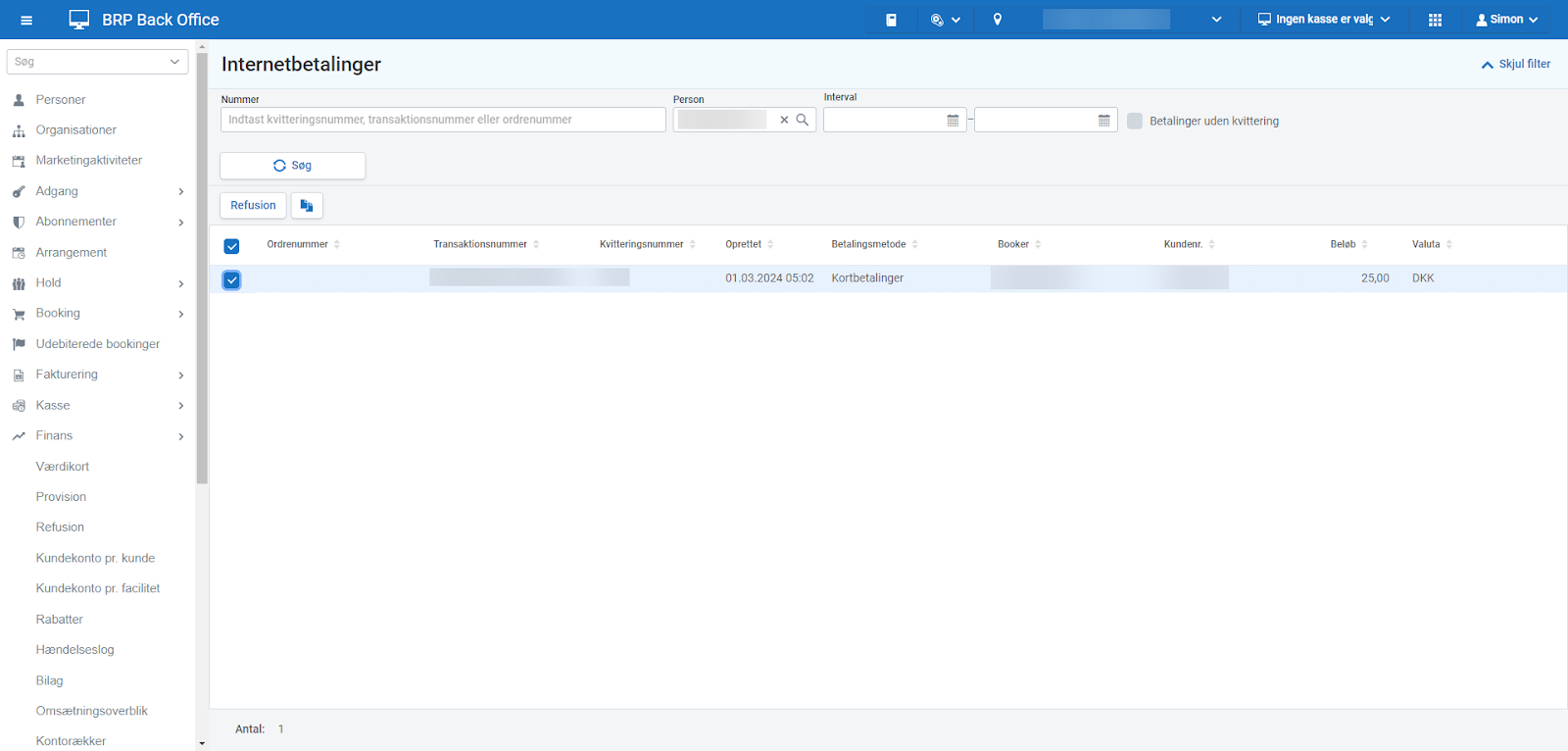The image size is (1568, 751).
Task: Click the Adgang key icon
Action: pos(19,191)
